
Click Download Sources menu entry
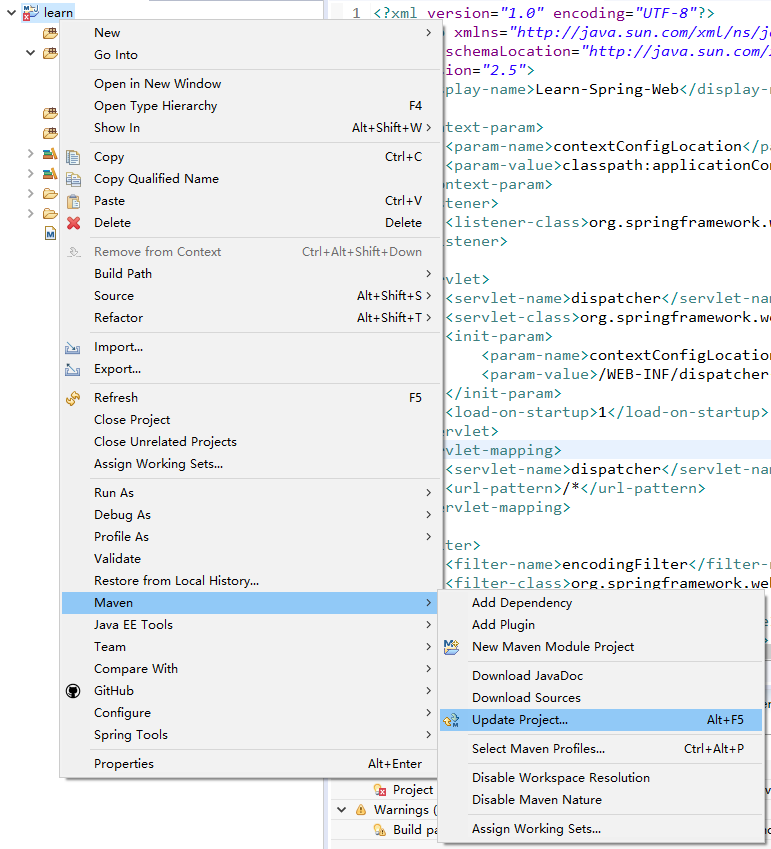pos(526,698)
